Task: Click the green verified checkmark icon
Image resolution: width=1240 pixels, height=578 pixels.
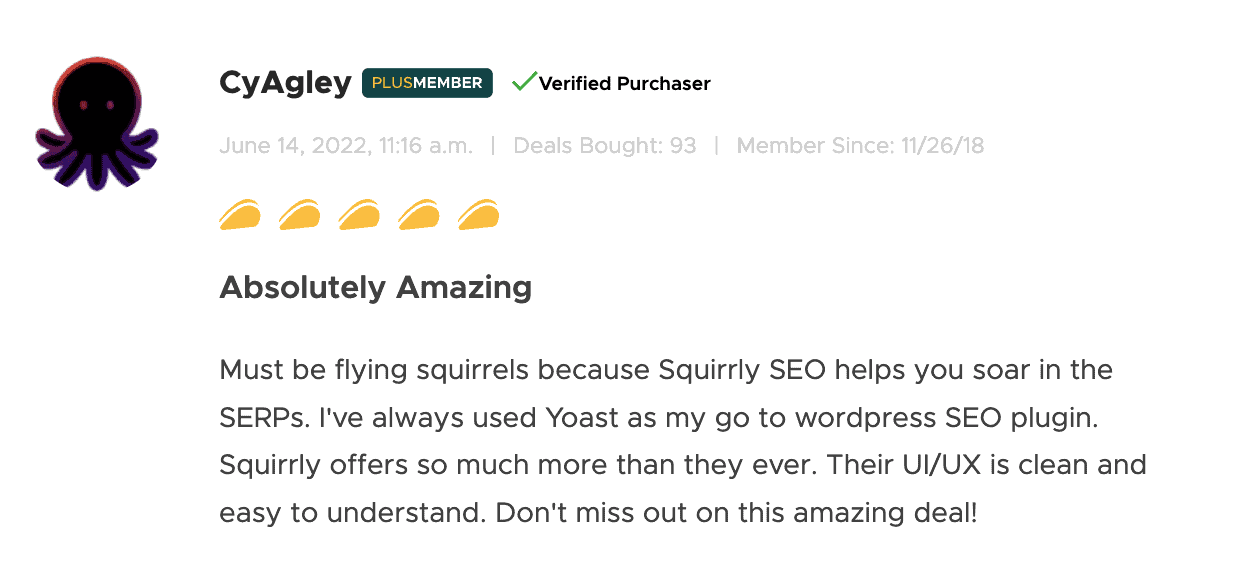Action: (x=523, y=82)
